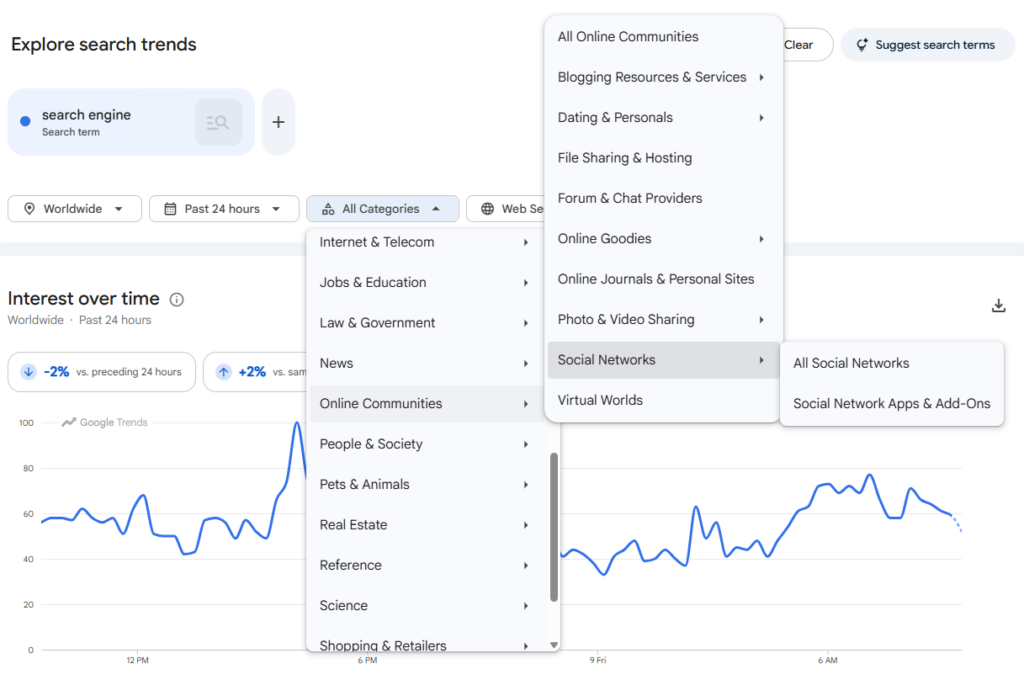Choose Online Journals & Personal Sites

664,280
